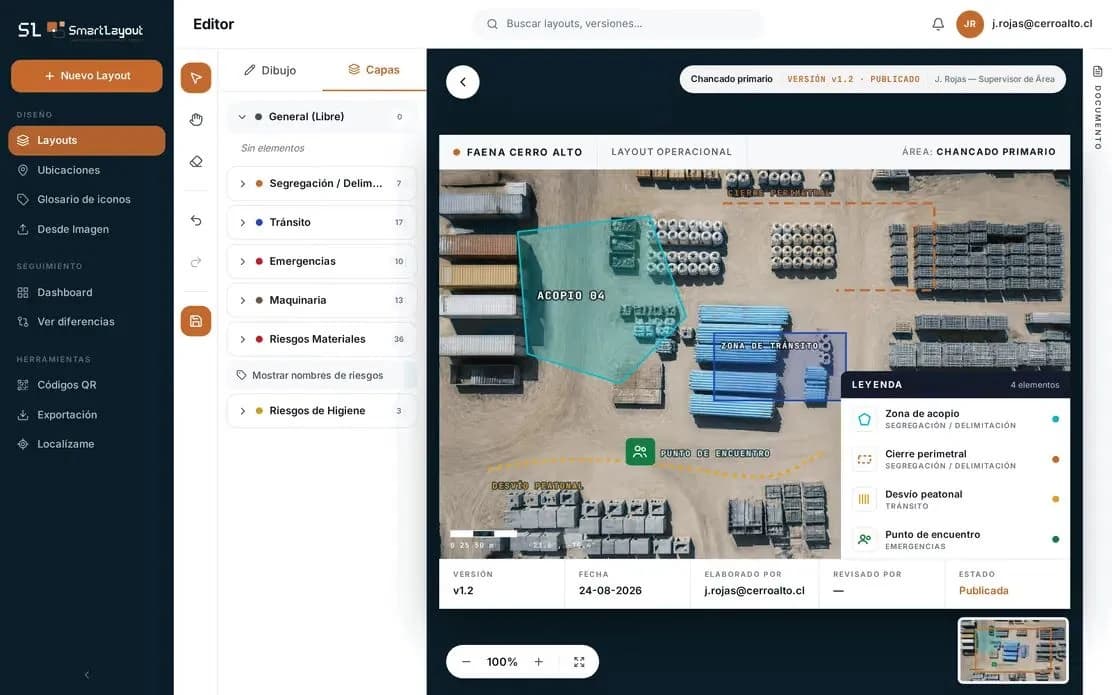Save the layout with disk icon
This screenshot has height=695, width=1112.
[x=196, y=321]
